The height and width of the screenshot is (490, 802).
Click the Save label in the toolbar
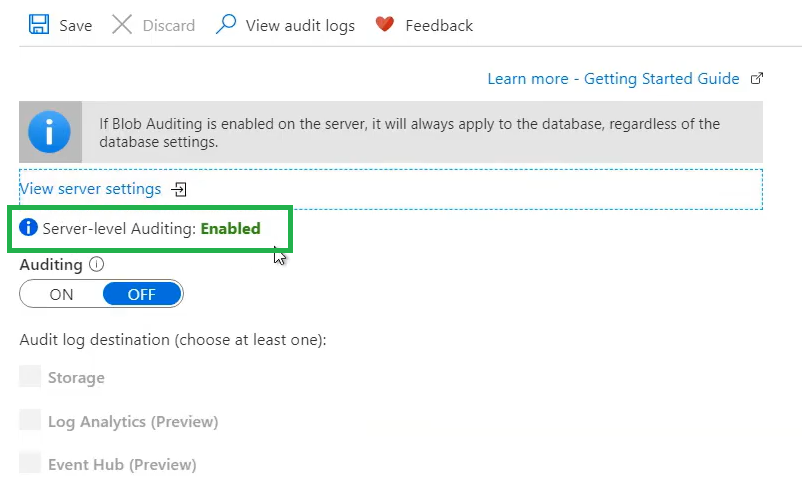[x=75, y=26]
